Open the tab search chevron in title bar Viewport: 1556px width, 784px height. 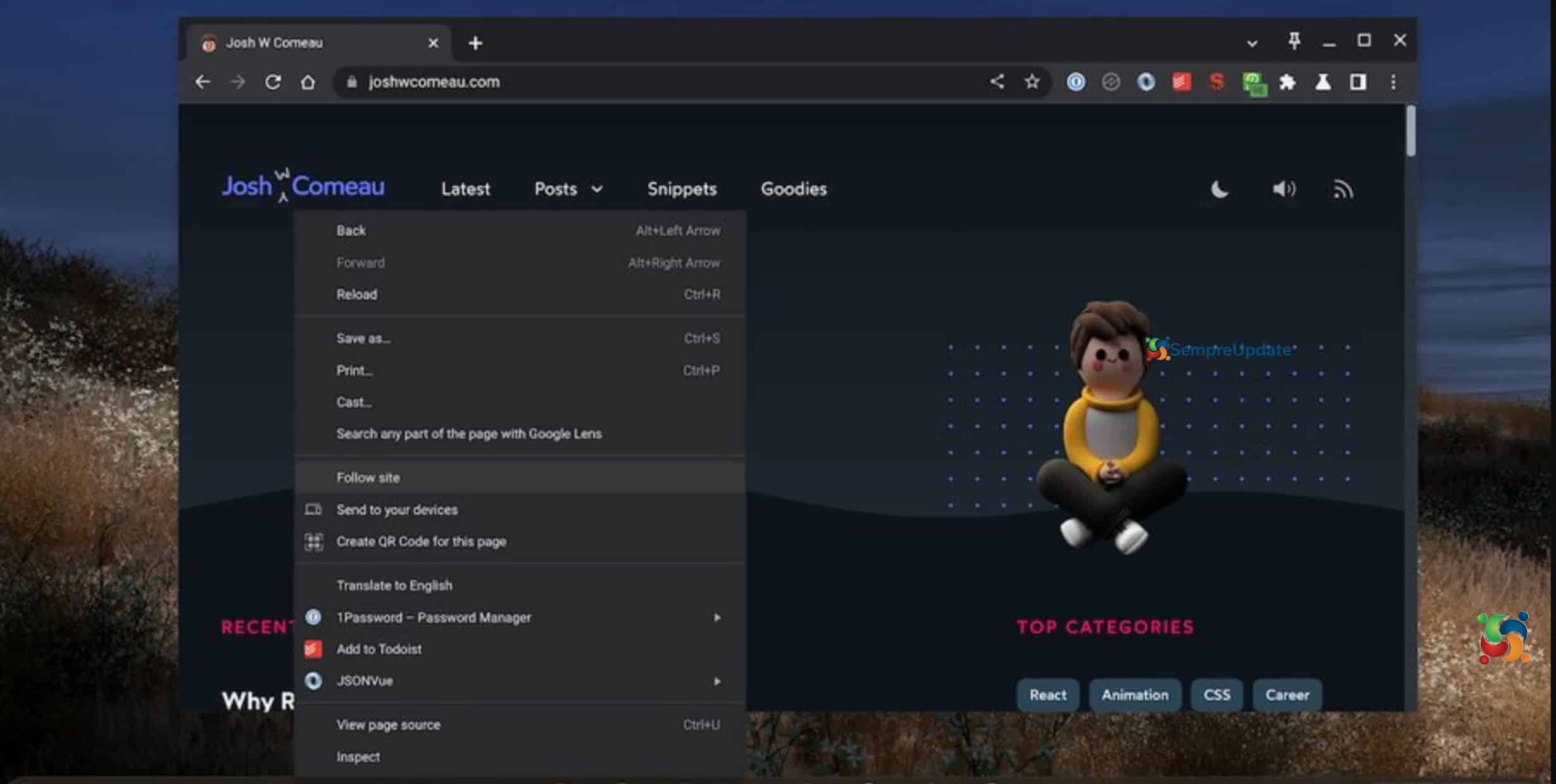tap(1252, 43)
